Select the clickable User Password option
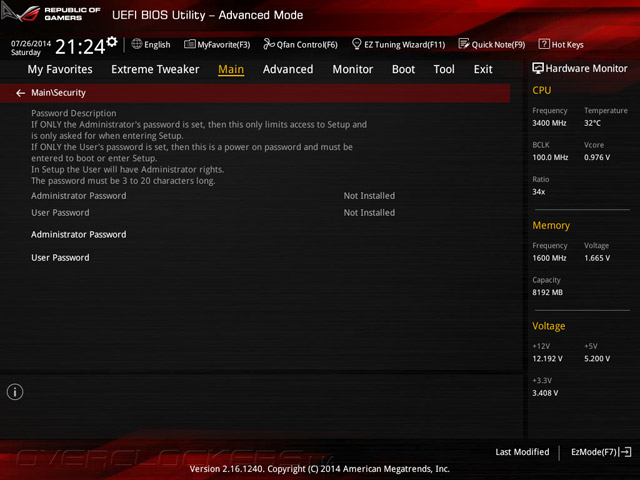Screen dimensions: 640x480 60,258
